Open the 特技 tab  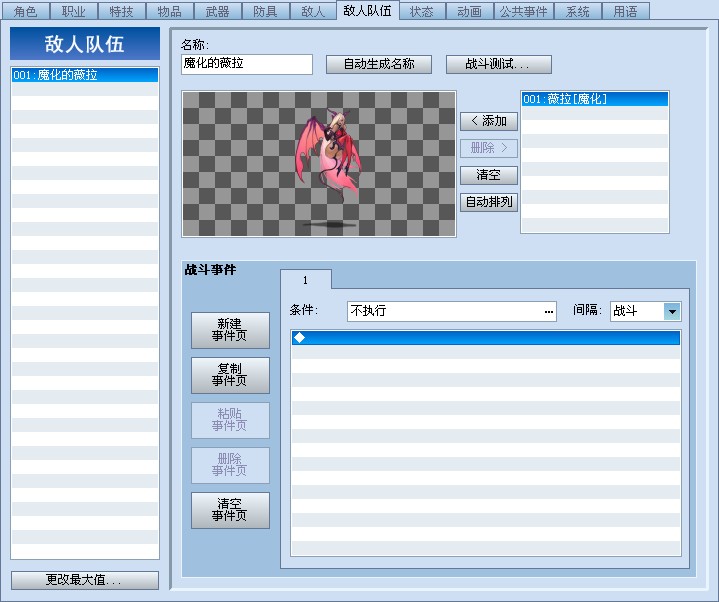[x=122, y=11]
